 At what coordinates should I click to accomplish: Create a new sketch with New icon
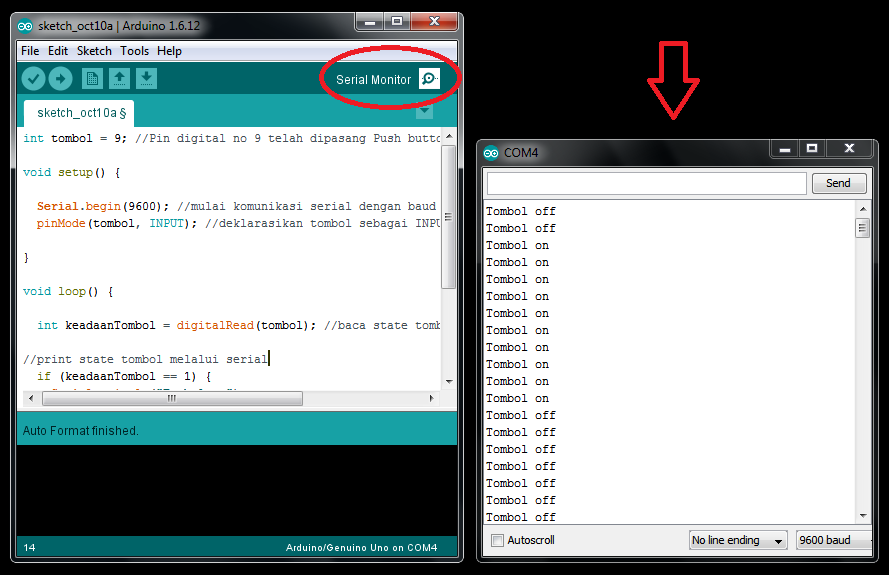coord(92,78)
